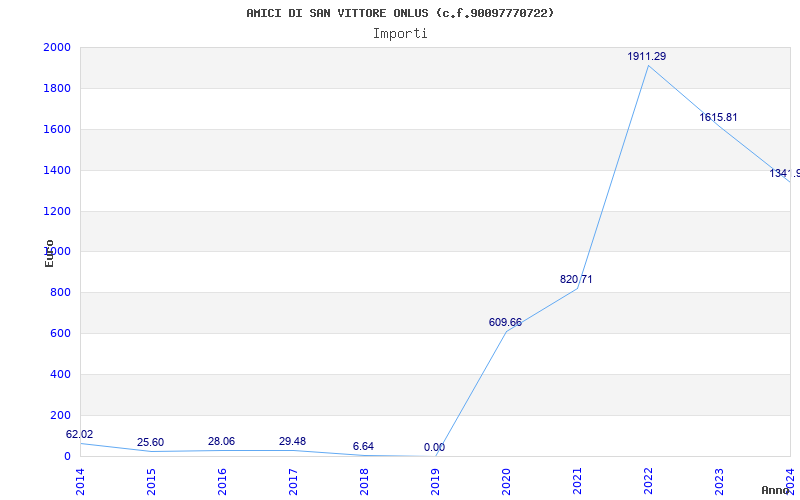
Task: Click the x-axis year 2023
Action: coord(719,482)
